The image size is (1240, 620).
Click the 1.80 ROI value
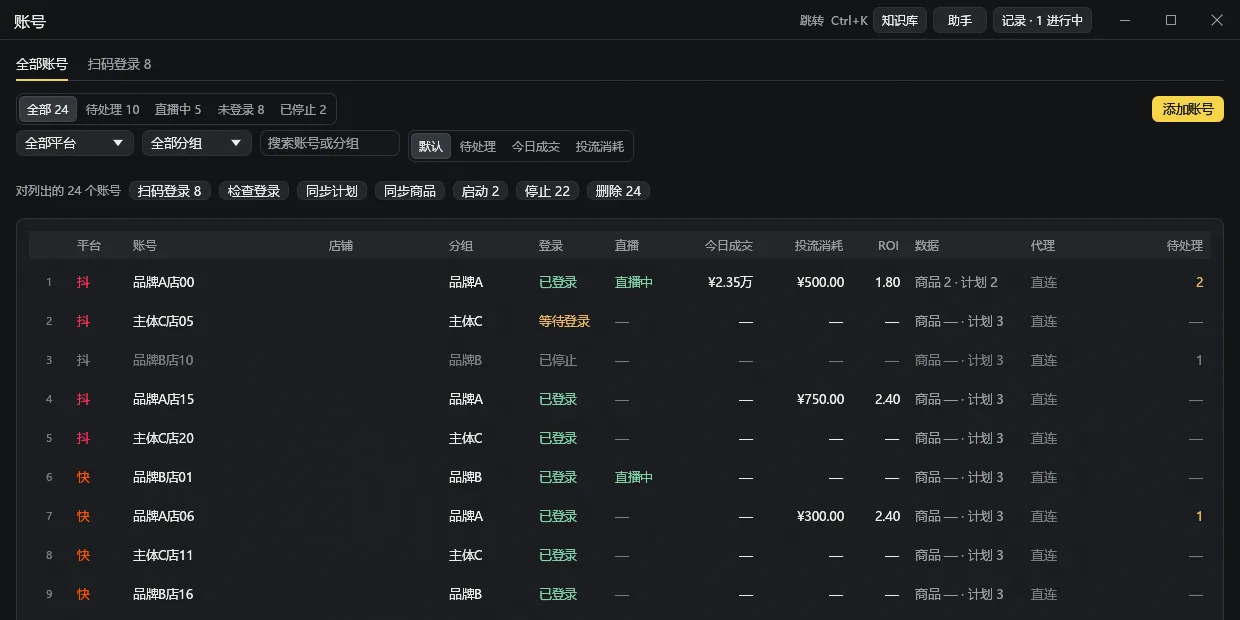click(x=888, y=283)
